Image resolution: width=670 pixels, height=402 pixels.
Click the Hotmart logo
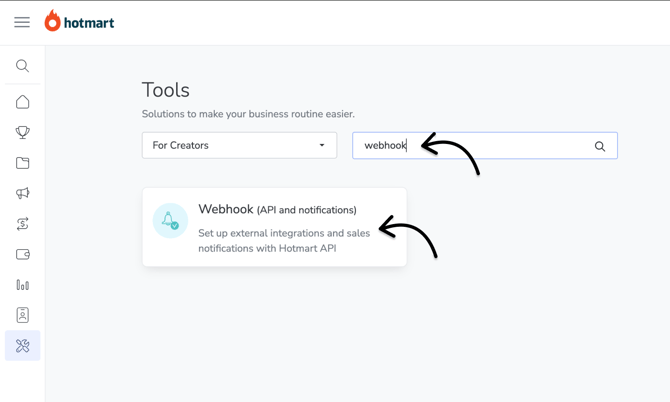point(79,21)
